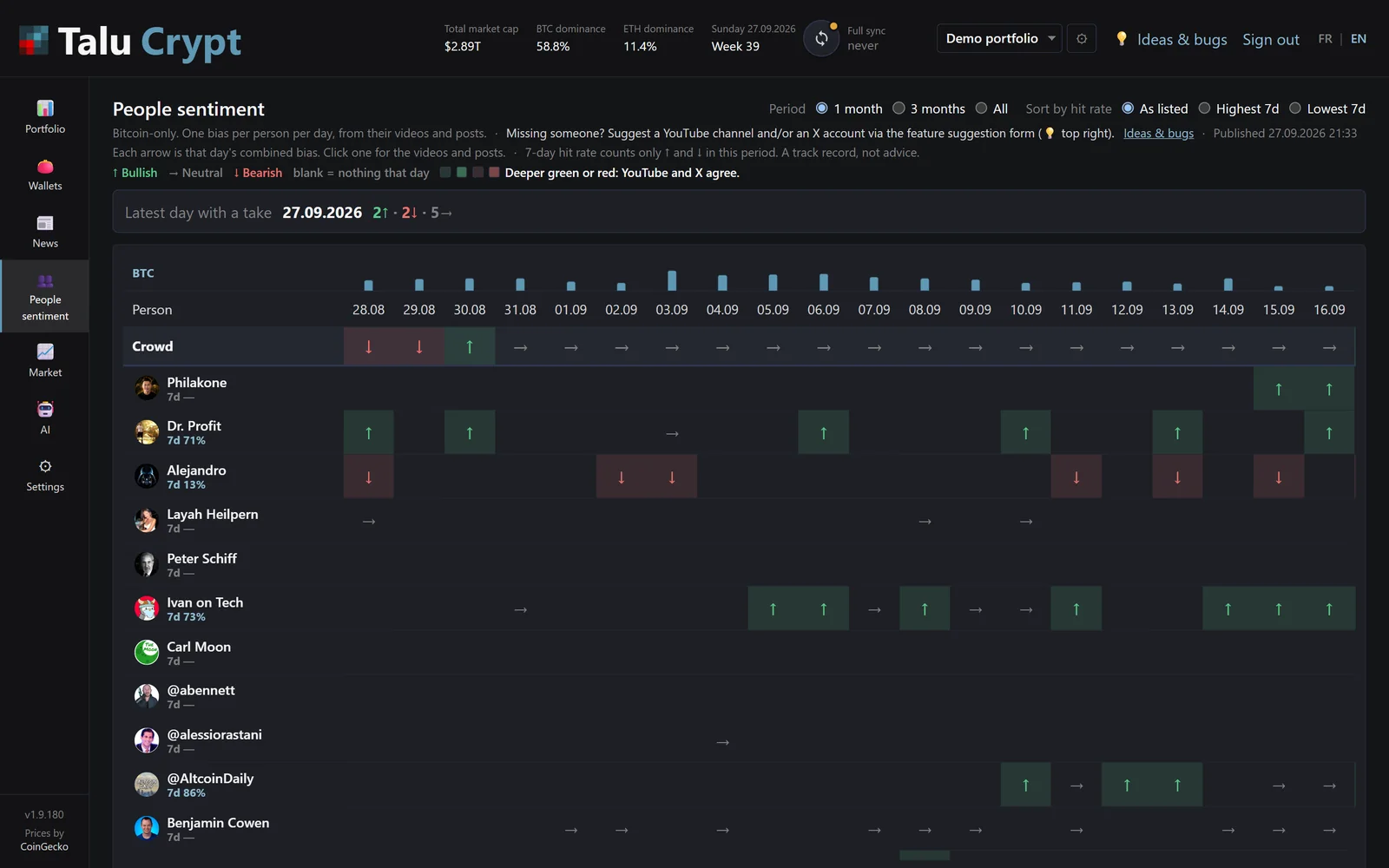Click Carl Moon's avatar
The image size is (1389, 868).
point(147,652)
